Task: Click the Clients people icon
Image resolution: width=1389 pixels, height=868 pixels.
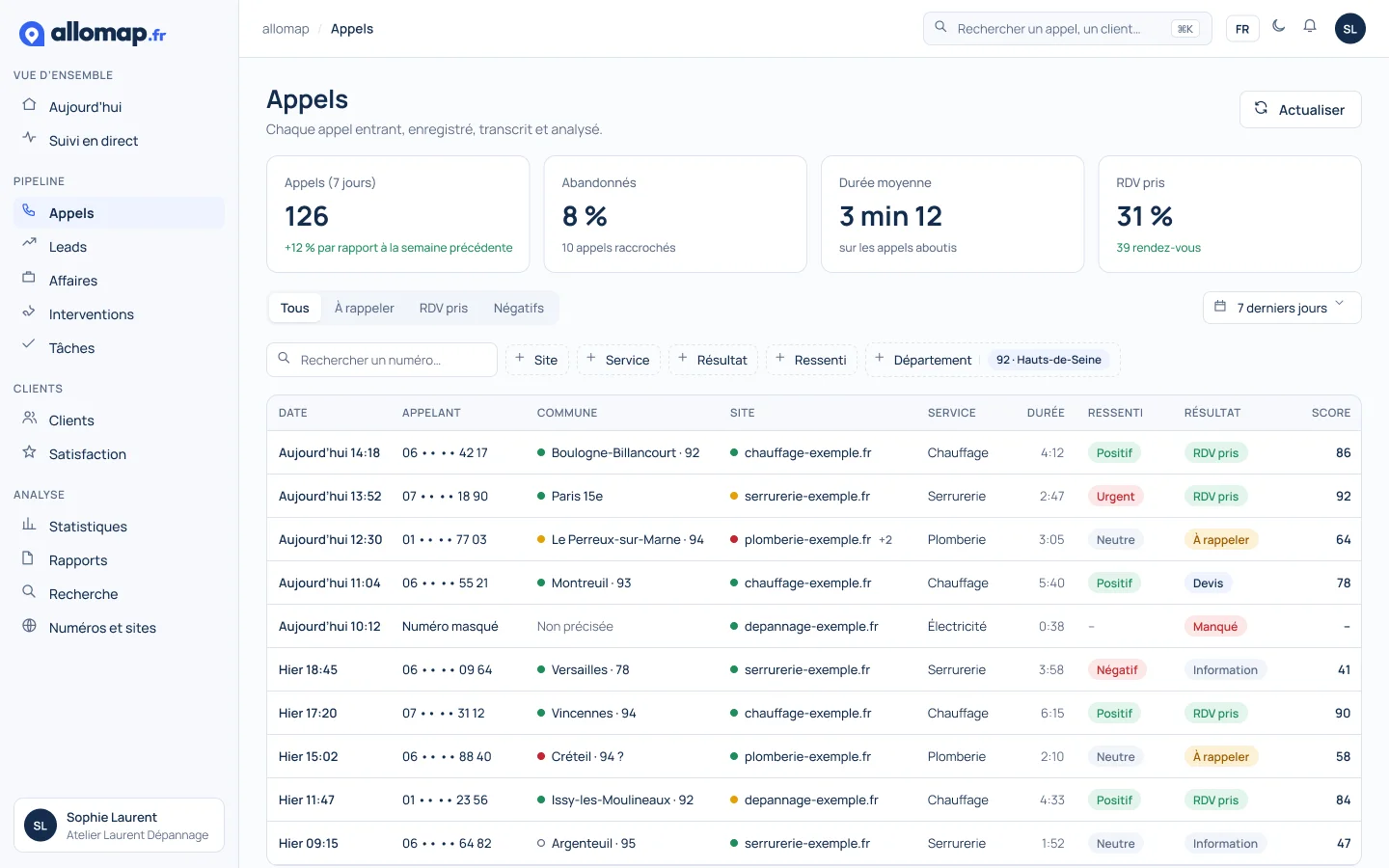Action: tap(29, 419)
